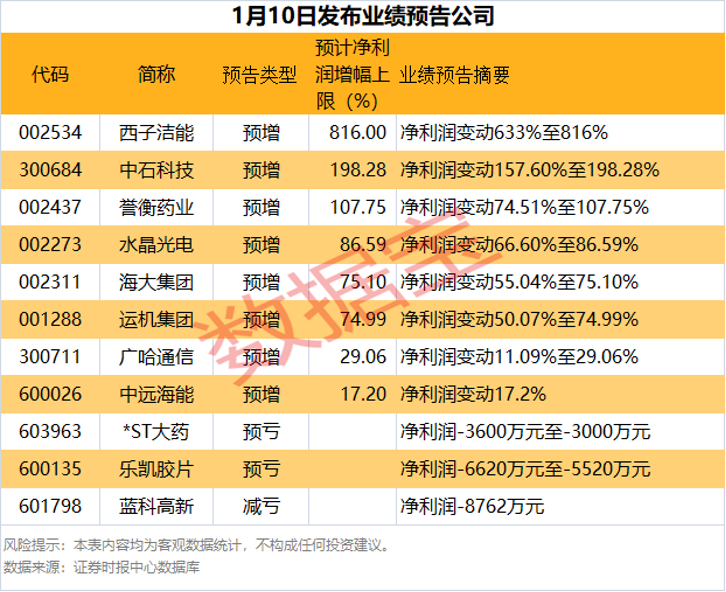Click the 预告类型 column header
This screenshot has height=592, width=726.
(260, 75)
